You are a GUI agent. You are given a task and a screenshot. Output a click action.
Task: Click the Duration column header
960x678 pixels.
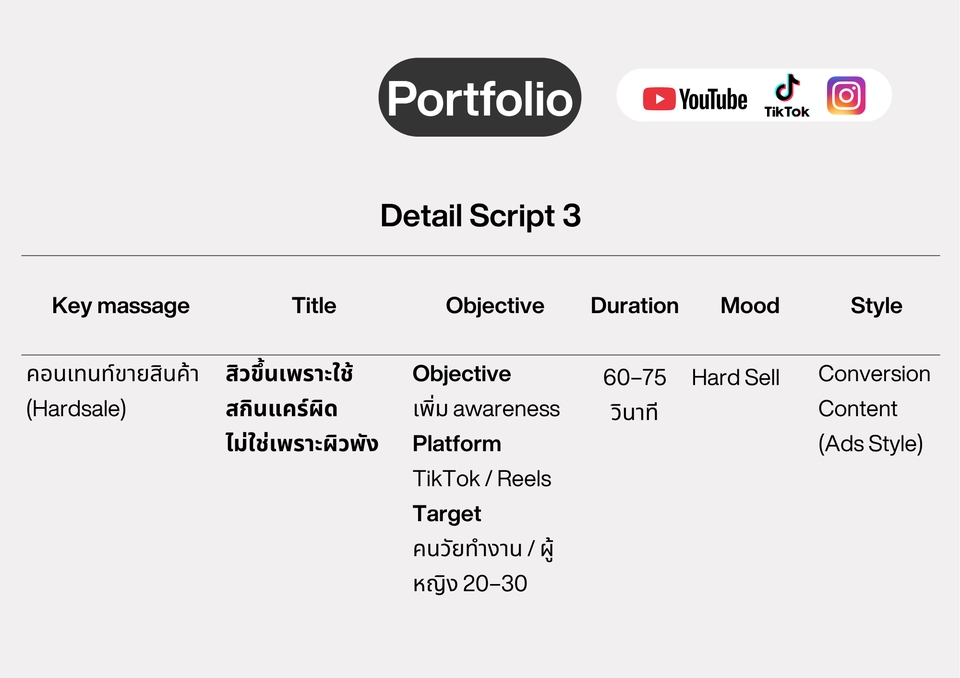pos(634,305)
